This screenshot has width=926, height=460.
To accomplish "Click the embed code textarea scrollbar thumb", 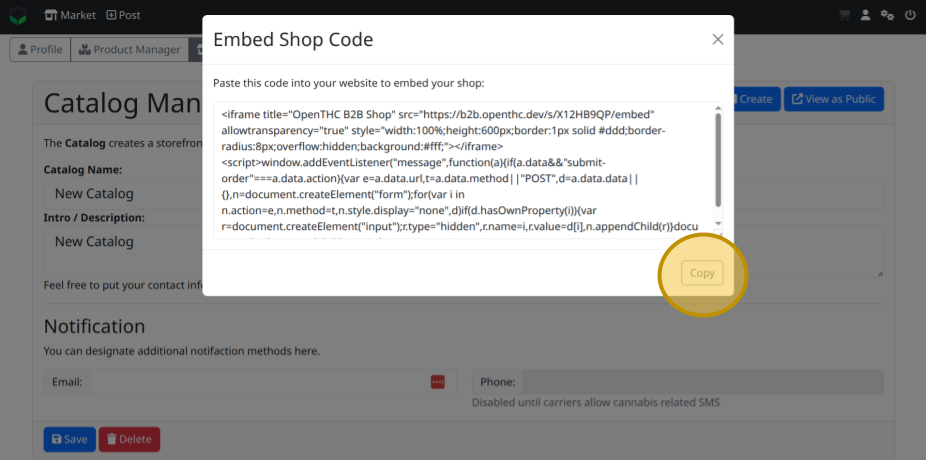I will pos(718,159).
